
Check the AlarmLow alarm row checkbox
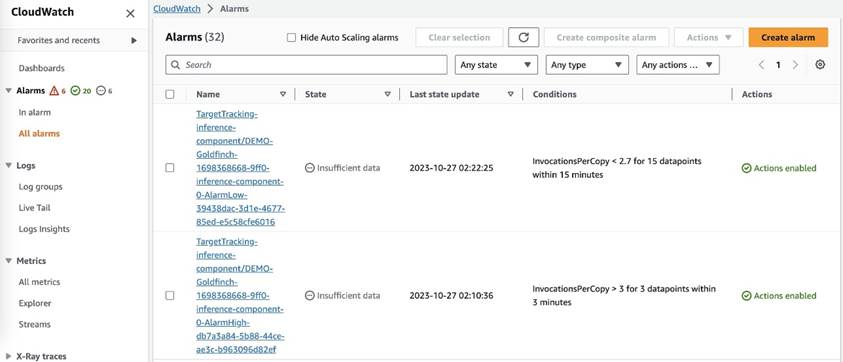(170, 168)
